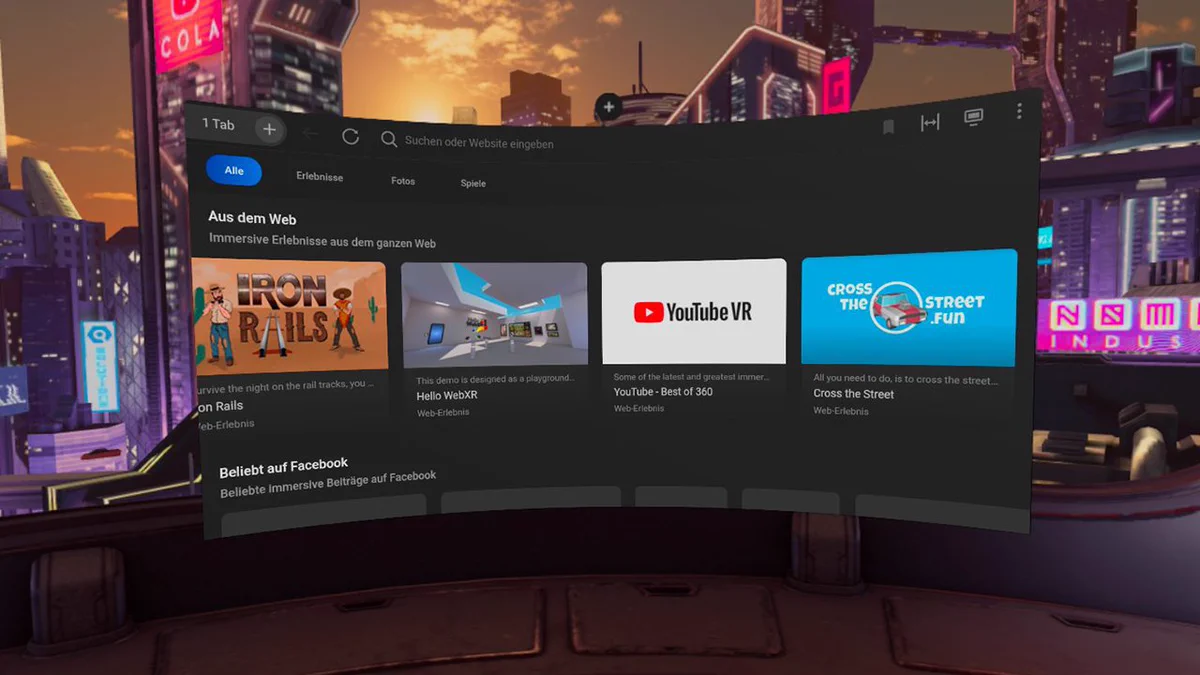Click the 'Hello WebXR' title
The image size is (1200, 675).
click(449, 396)
